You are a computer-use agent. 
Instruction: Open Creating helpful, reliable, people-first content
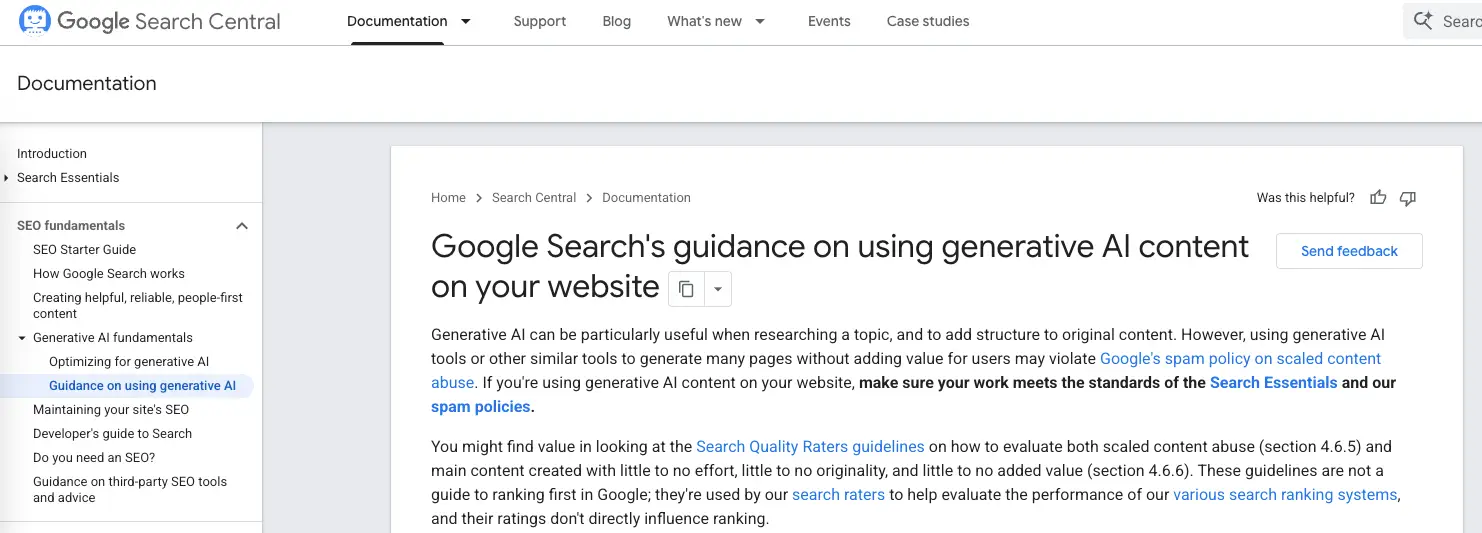(x=138, y=306)
